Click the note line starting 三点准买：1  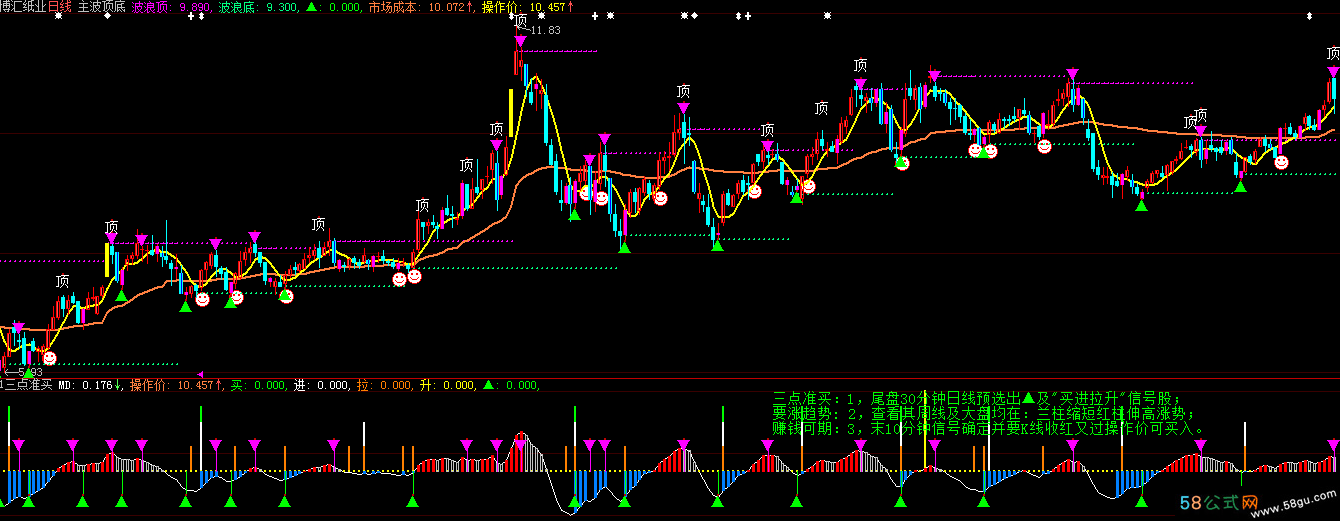977,398
